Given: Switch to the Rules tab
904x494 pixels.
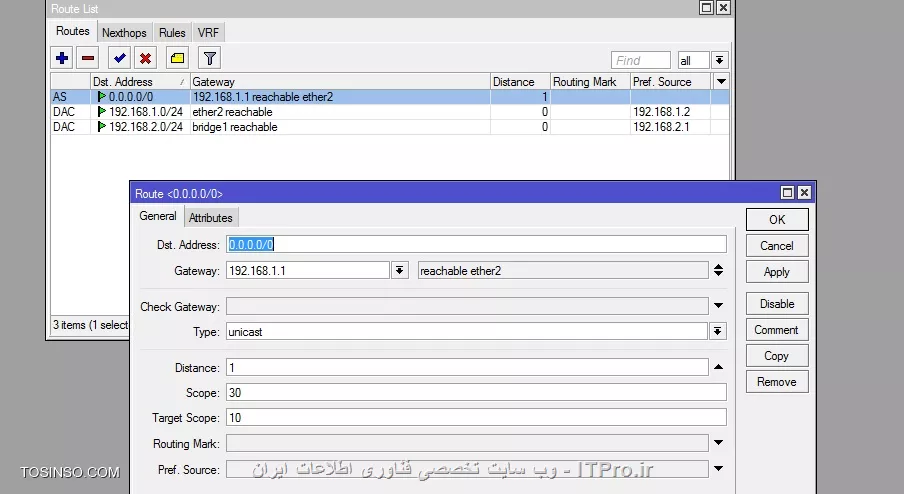Looking at the screenshot, I should click(x=172, y=33).
